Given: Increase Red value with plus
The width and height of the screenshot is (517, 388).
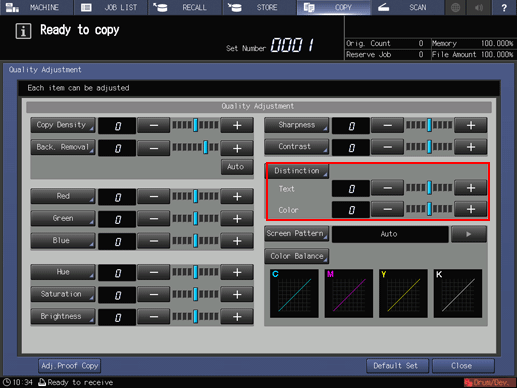Looking at the screenshot, I should 237,197.
